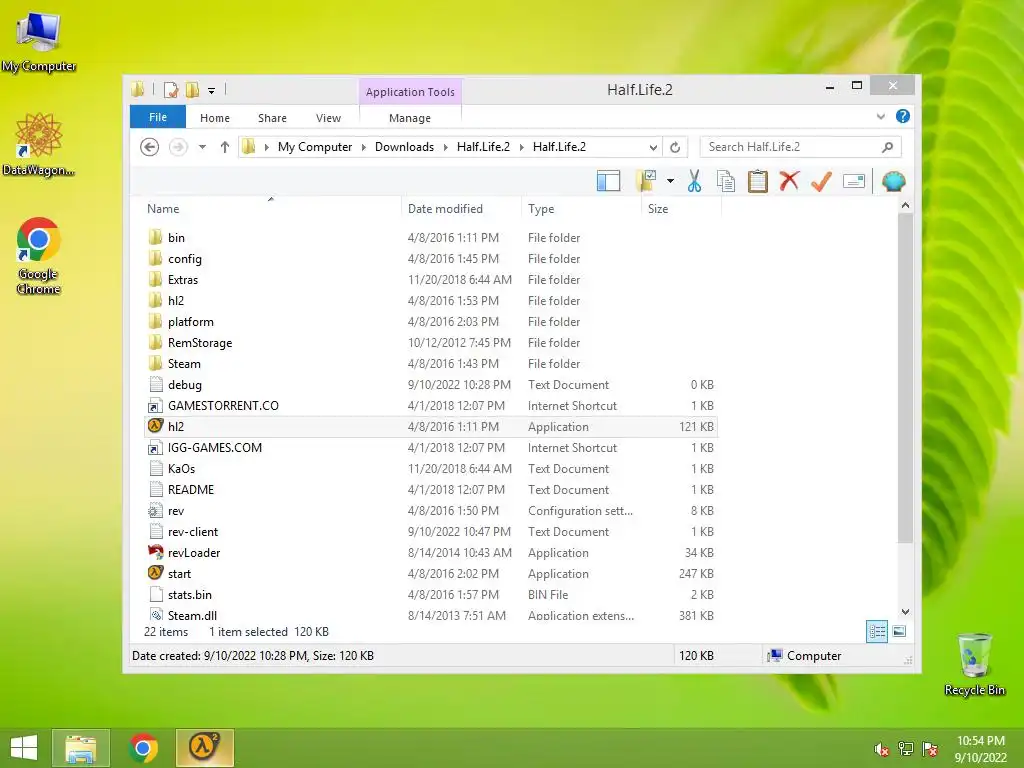Click My Computer in the address path

pyautogui.click(x=315, y=147)
